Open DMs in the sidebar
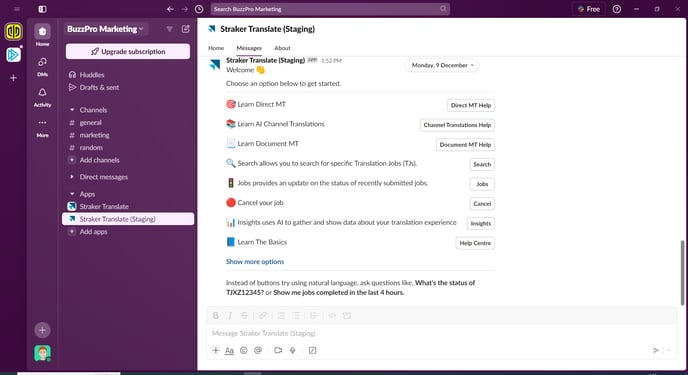This screenshot has height=375, width=688. pyautogui.click(x=42, y=66)
